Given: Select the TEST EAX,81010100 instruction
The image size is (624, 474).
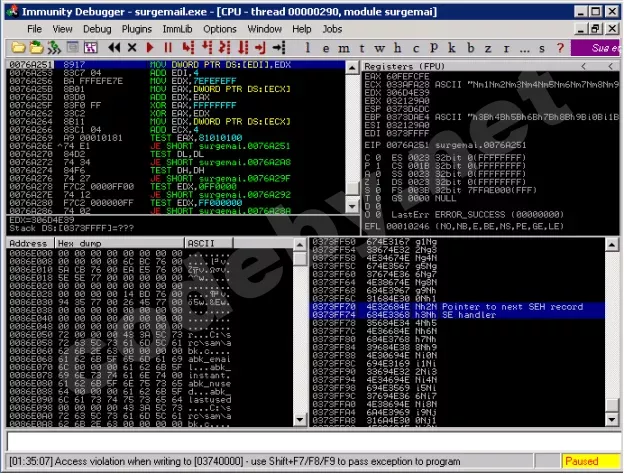Looking at the screenshot, I should (176, 138).
